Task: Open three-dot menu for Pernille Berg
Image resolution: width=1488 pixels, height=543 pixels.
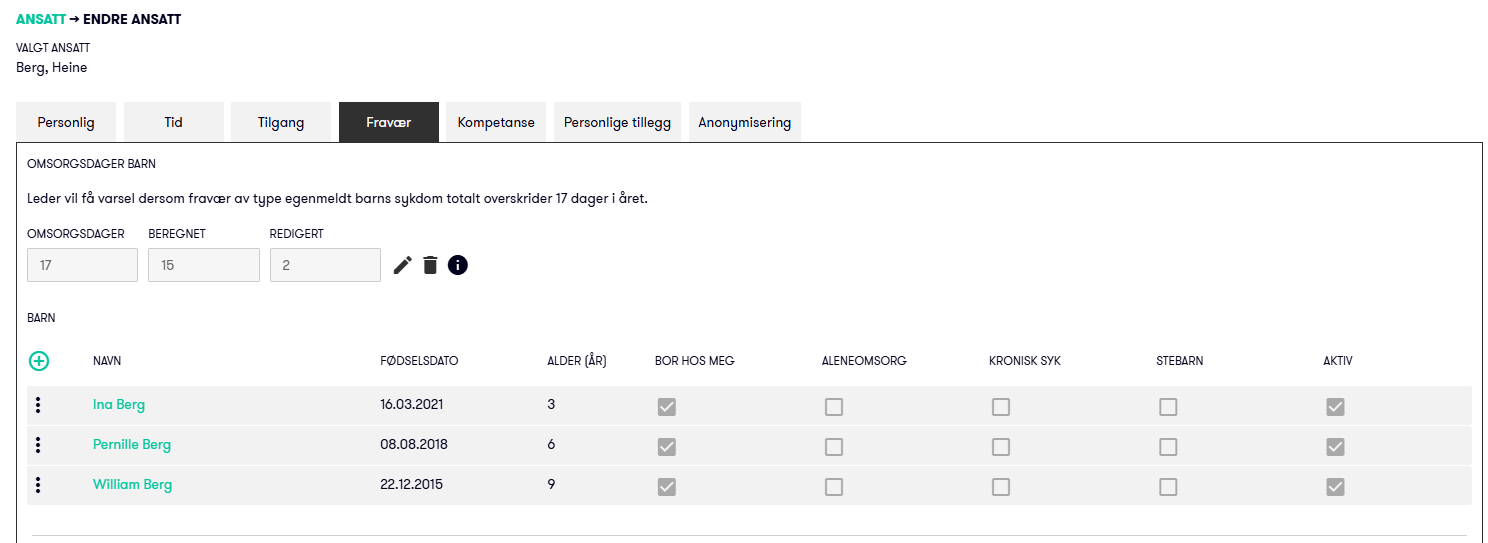Action: [38, 445]
